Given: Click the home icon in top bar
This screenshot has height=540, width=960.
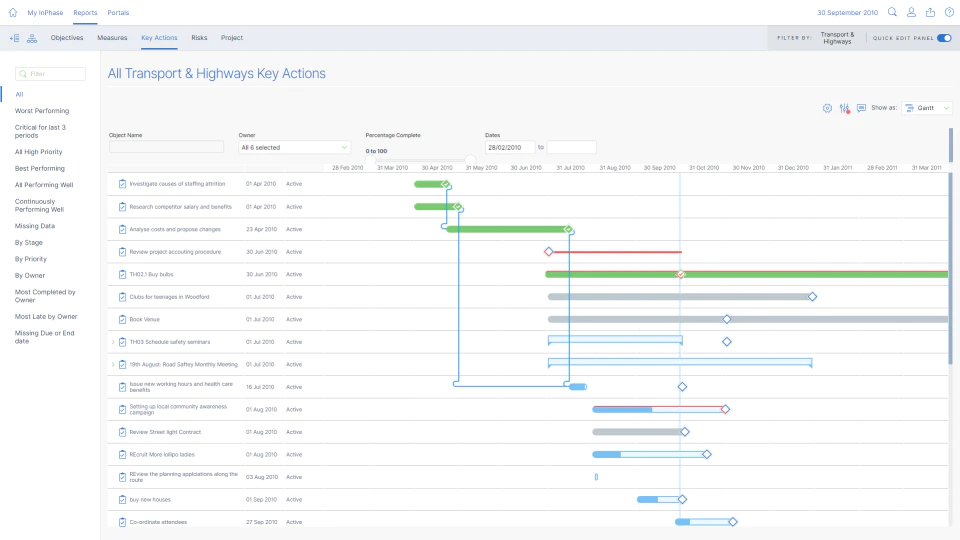Looking at the screenshot, I should pos(13,12).
